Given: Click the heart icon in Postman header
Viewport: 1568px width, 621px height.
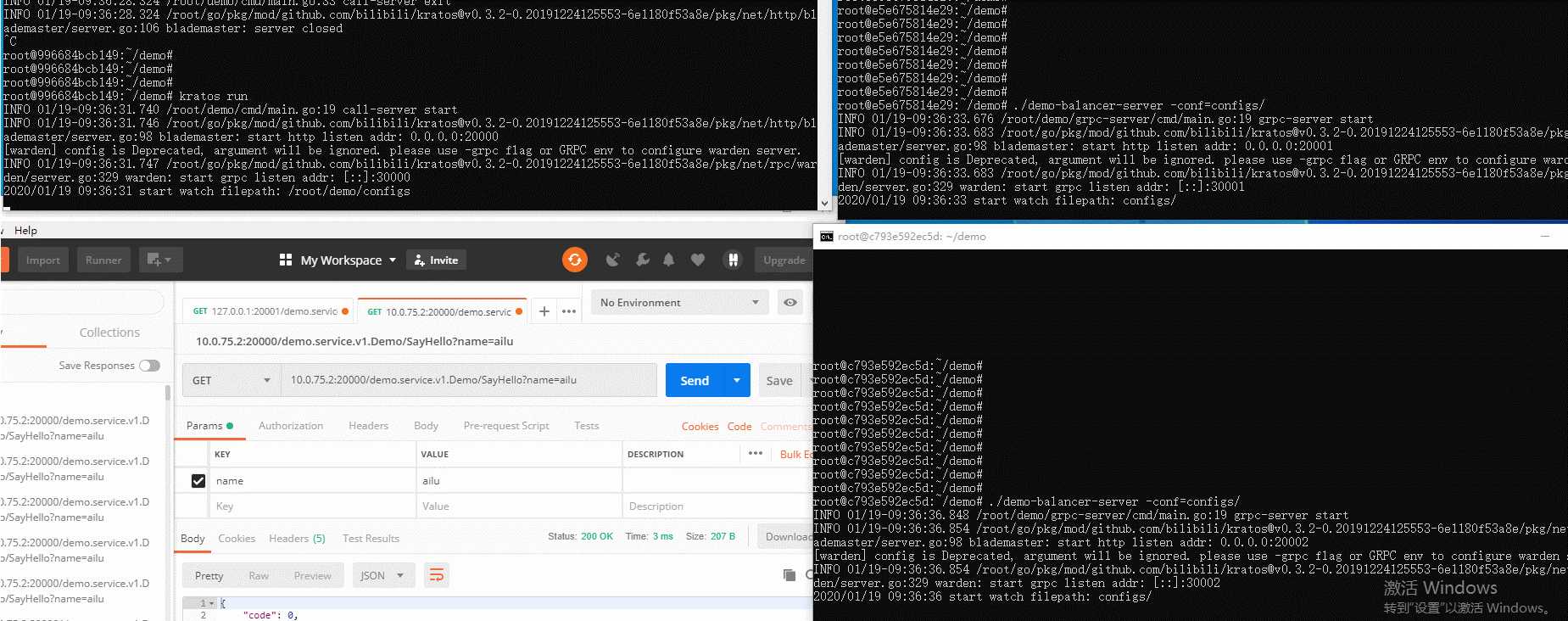Looking at the screenshot, I should click(698, 260).
